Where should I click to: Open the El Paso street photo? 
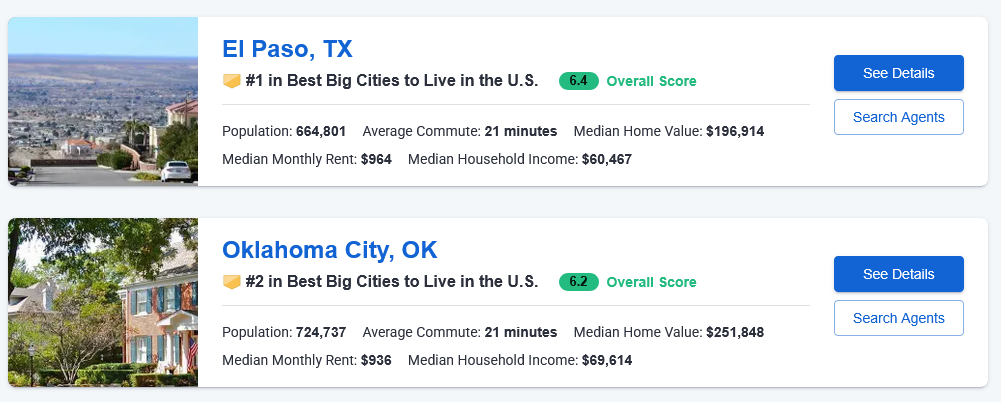click(x=103, y=101)
